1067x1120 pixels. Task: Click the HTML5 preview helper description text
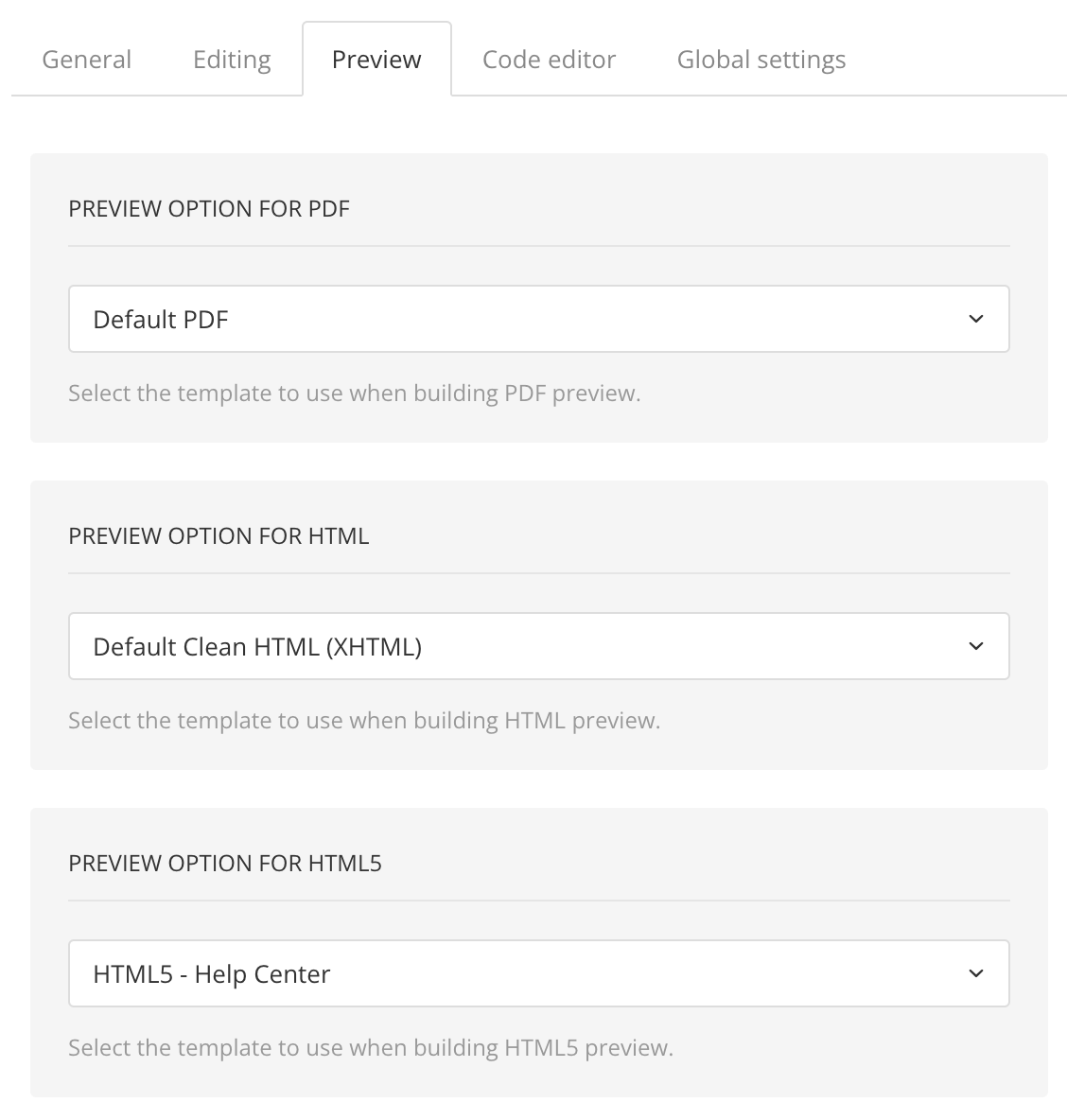pos(370,1047)
